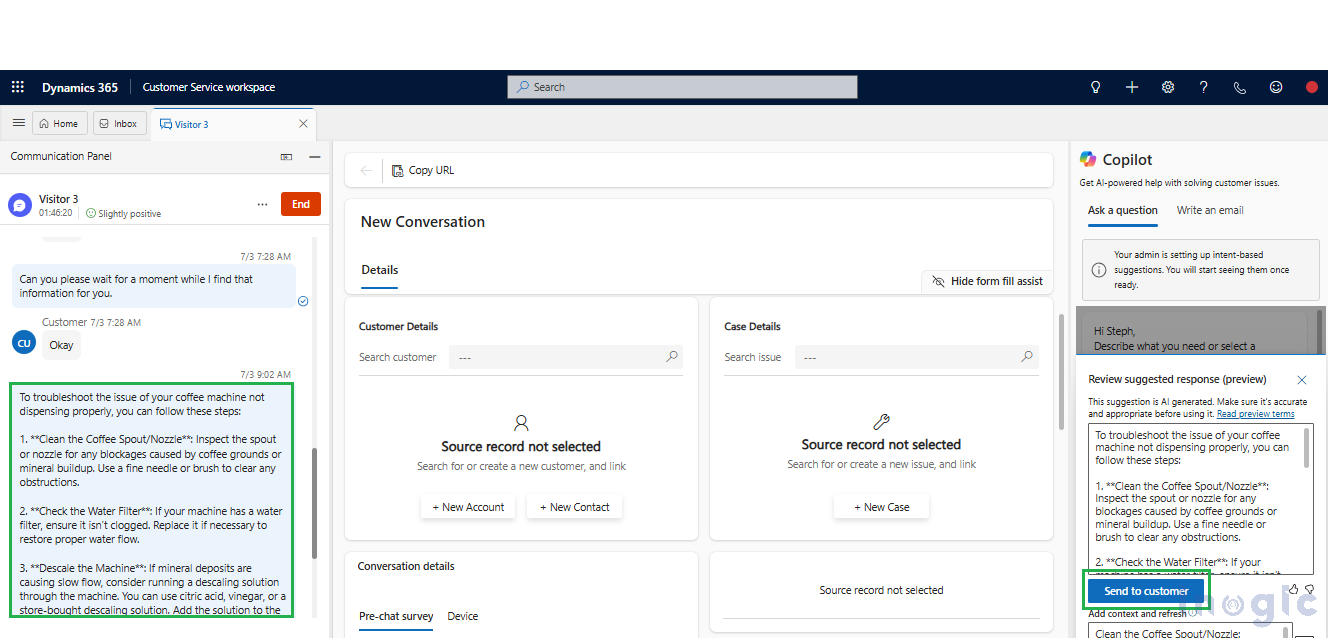Click the top Search box
This screenshot has width=1328, height=638.
pyautogui.click(x=682, y=87)
